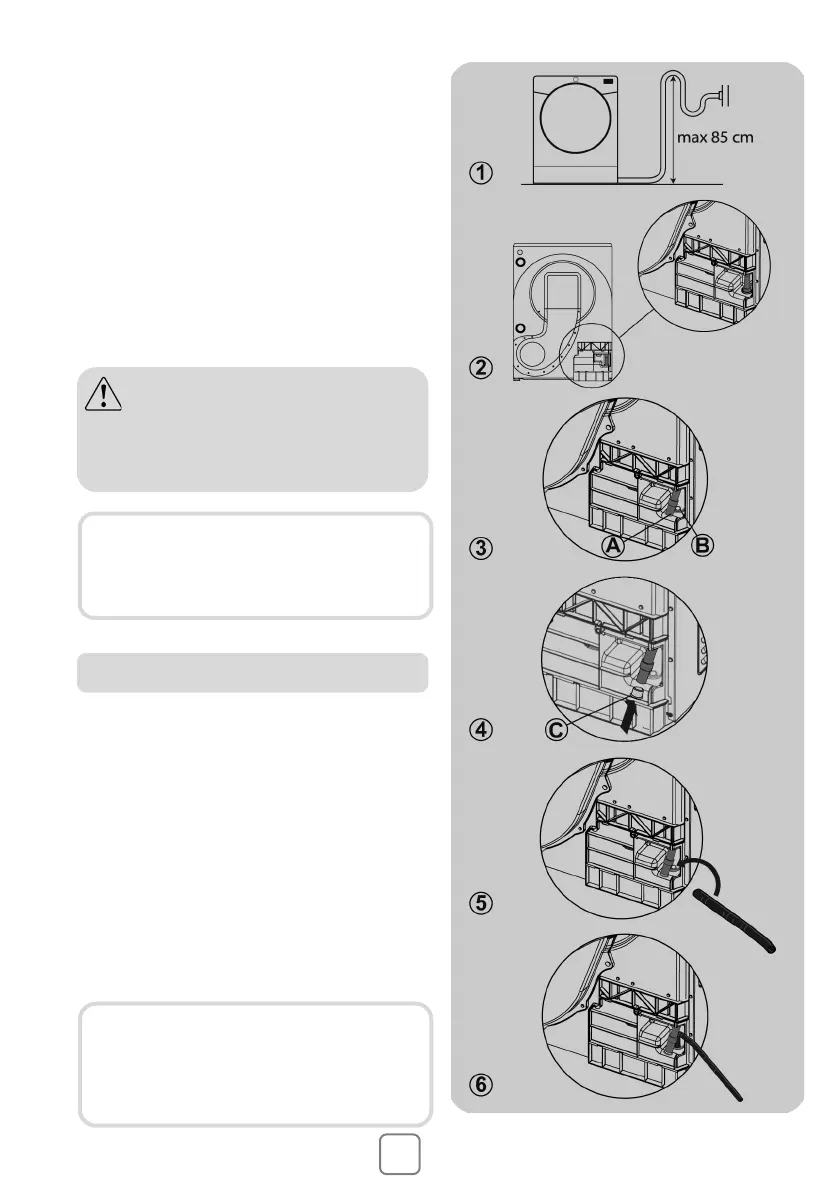
Task: Select the circled step number 6
Action: click(x=481, y=1084)
